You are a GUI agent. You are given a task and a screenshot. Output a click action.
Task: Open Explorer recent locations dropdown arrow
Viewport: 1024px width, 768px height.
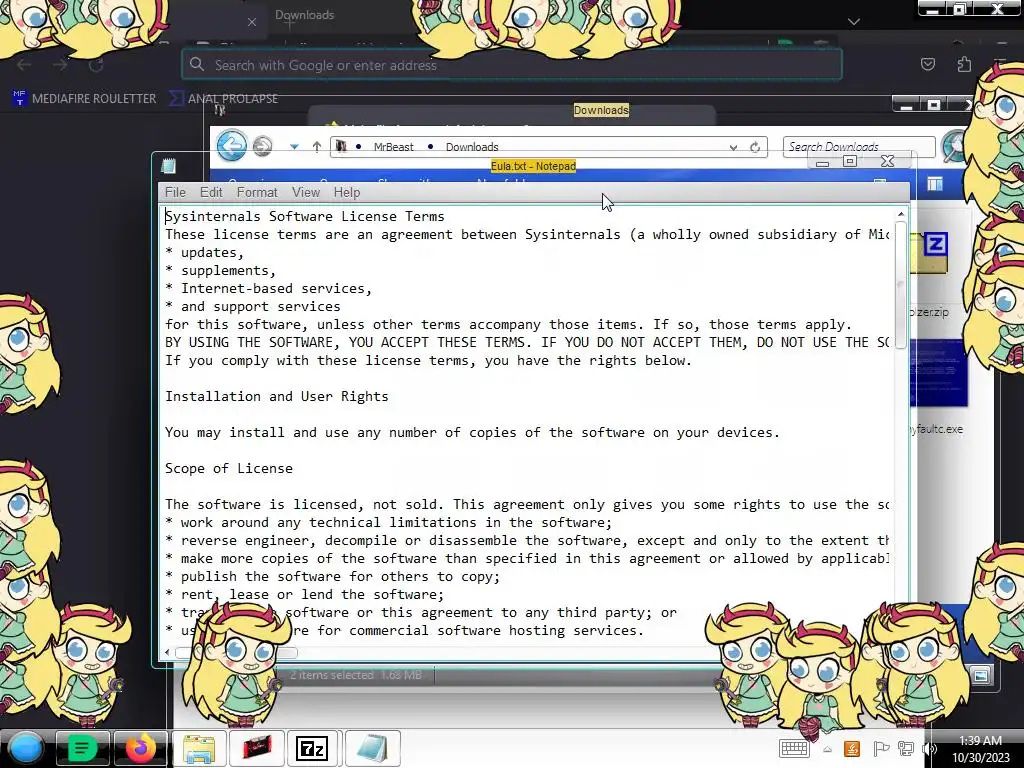[x=295, y=147]
